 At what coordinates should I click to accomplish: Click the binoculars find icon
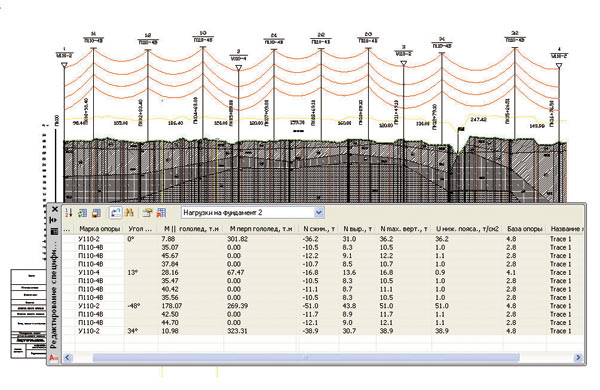tap(129, 213)
